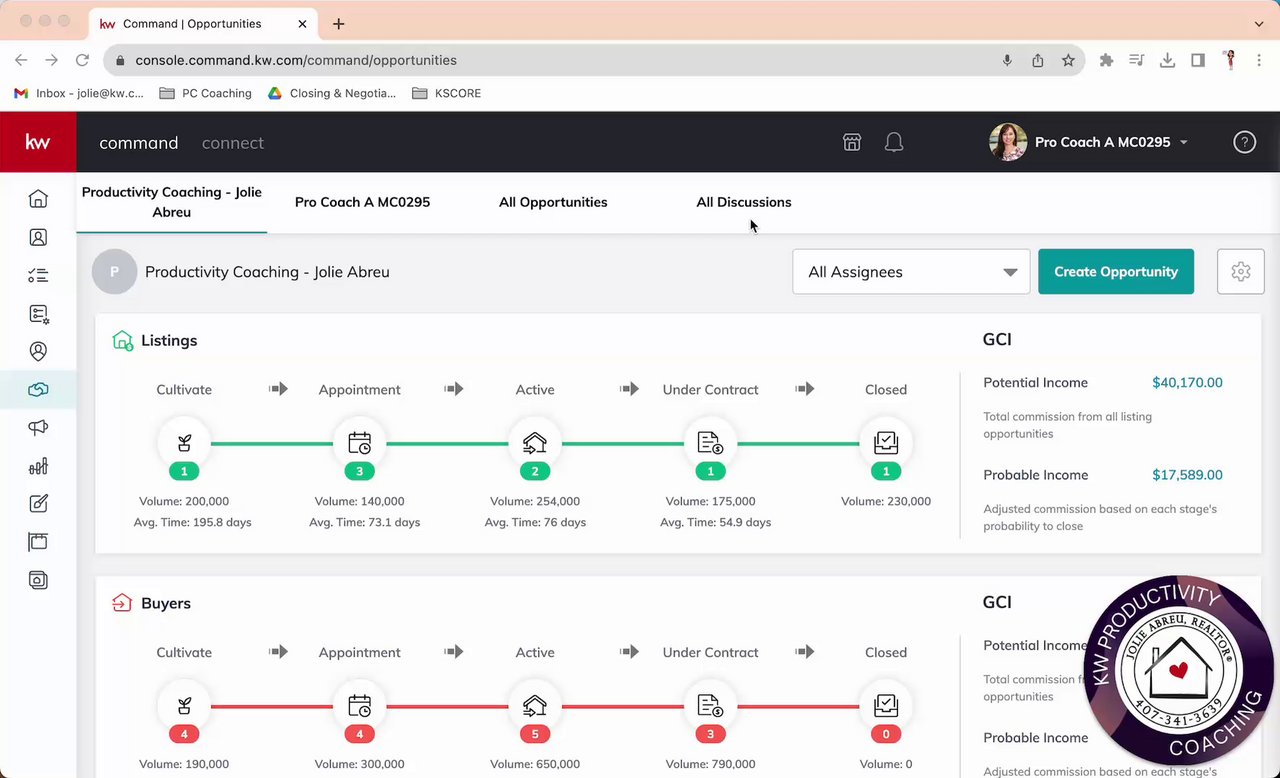
Task: Open Campaigns megaphone sidebar icon
Action: [38, 428]
